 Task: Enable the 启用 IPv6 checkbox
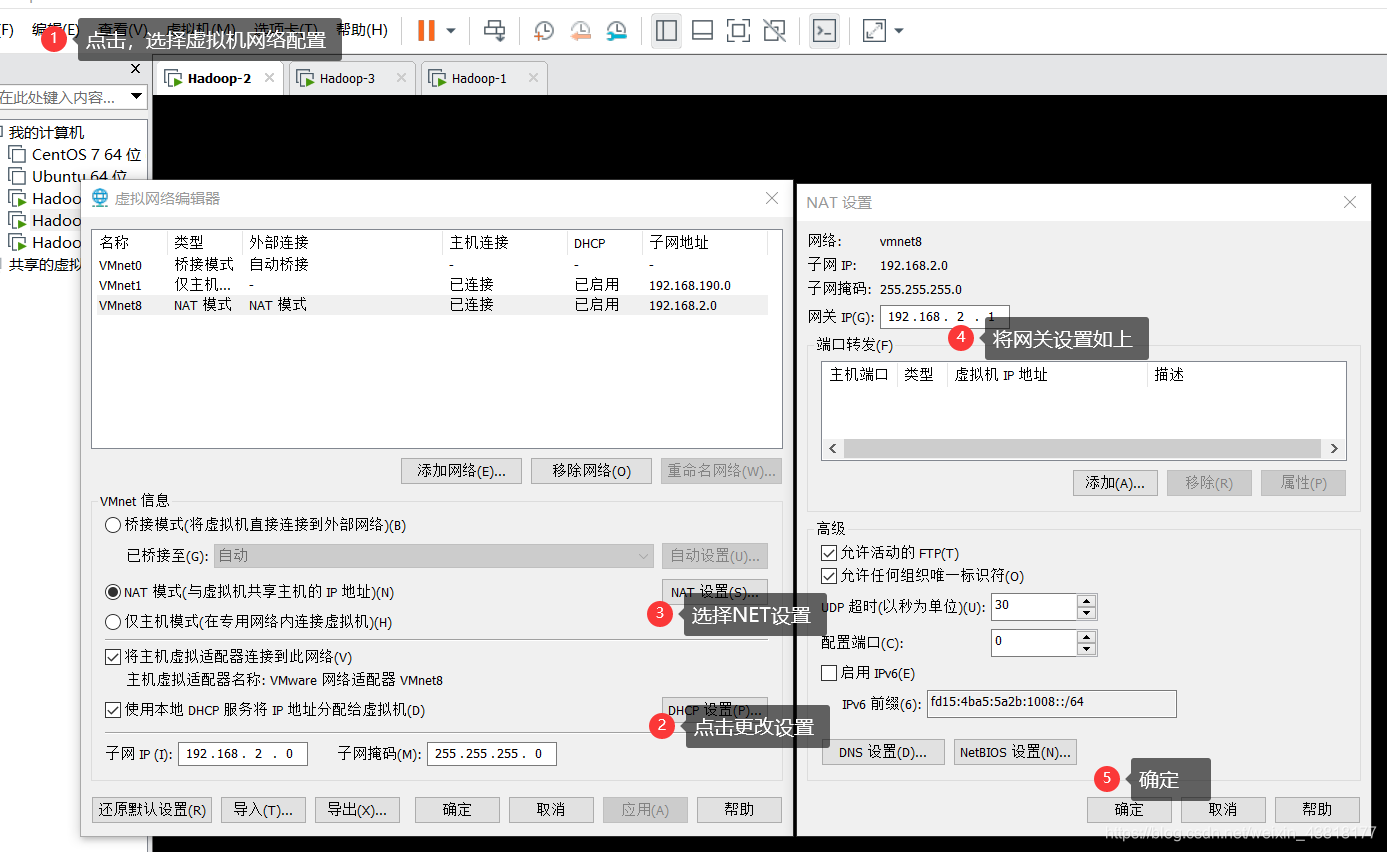click(x=828, y=673)
